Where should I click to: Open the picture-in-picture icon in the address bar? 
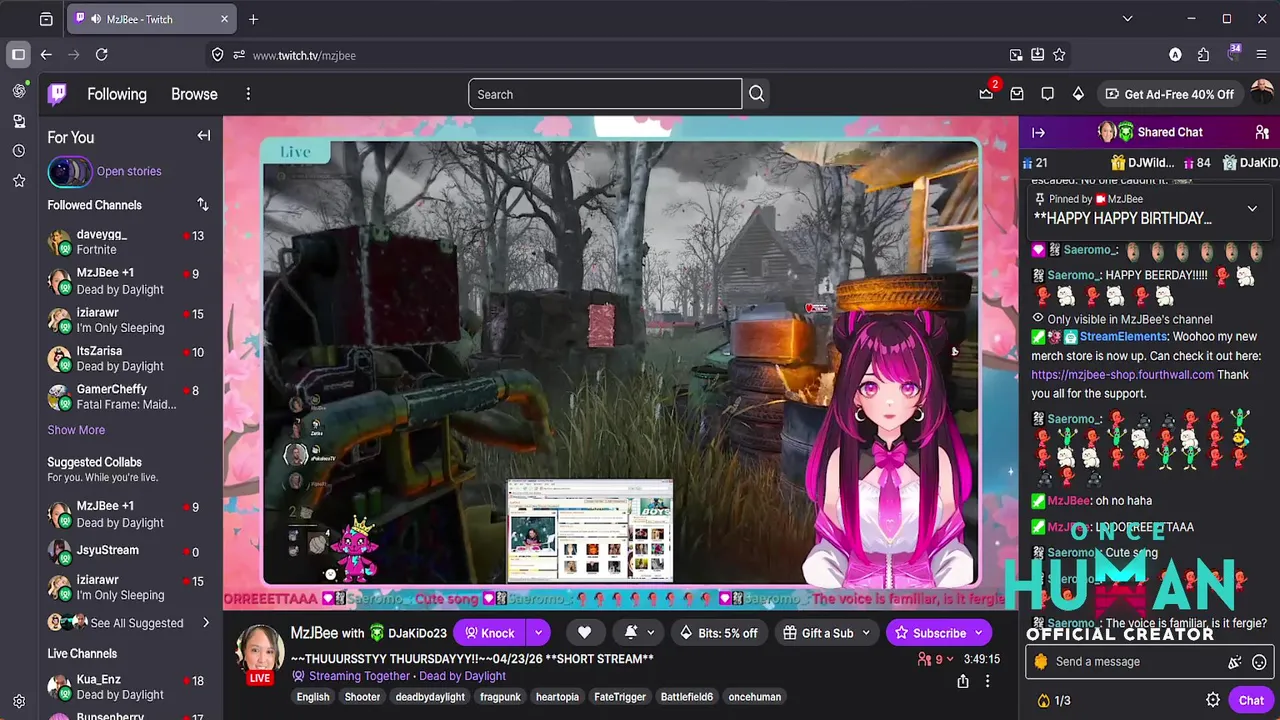click(x=1016, y=55)
